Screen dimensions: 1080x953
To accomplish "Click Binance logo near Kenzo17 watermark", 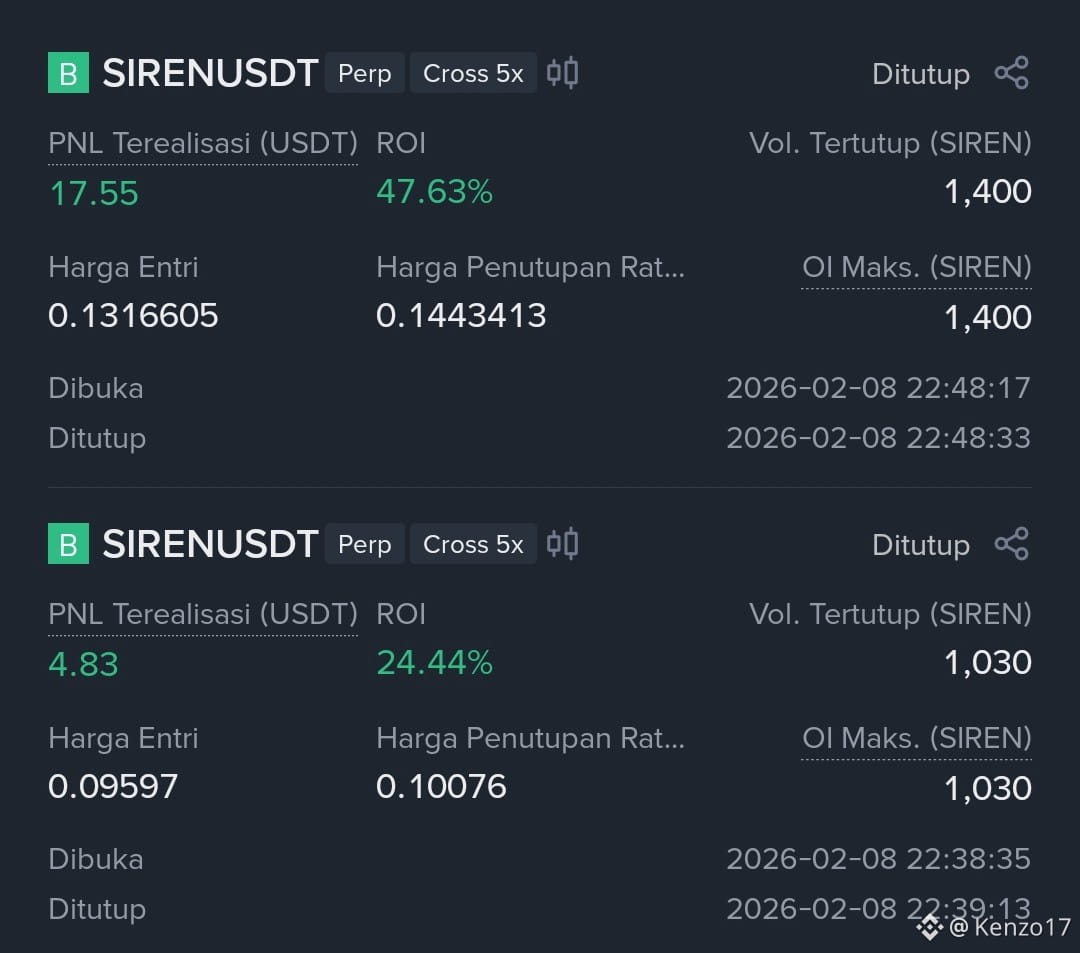I will point(930,927).
